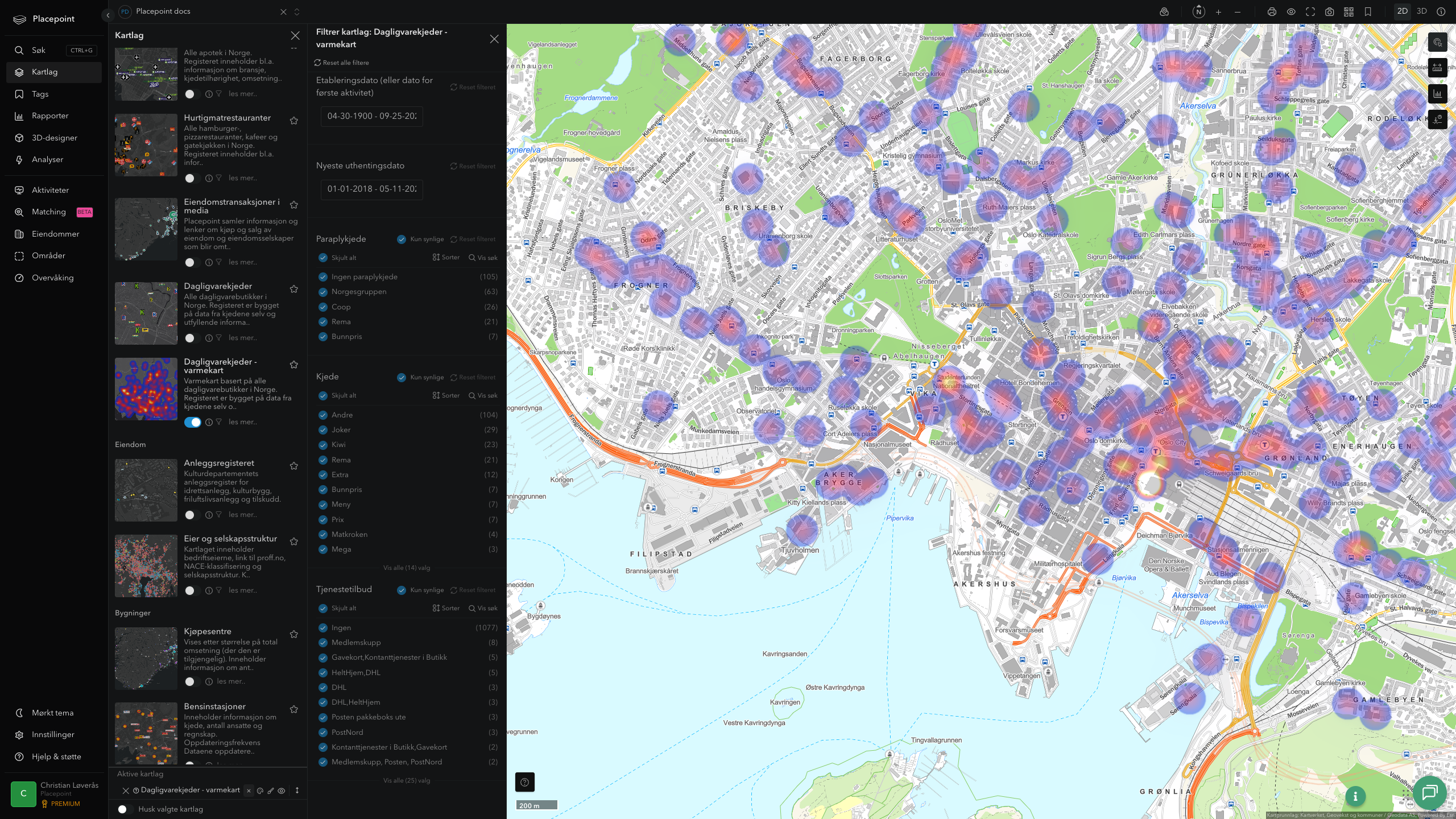This screenshot has width=1456, height=819.
Task: Zoom in with the plus icon
Action: click(x=1218, y=12)
